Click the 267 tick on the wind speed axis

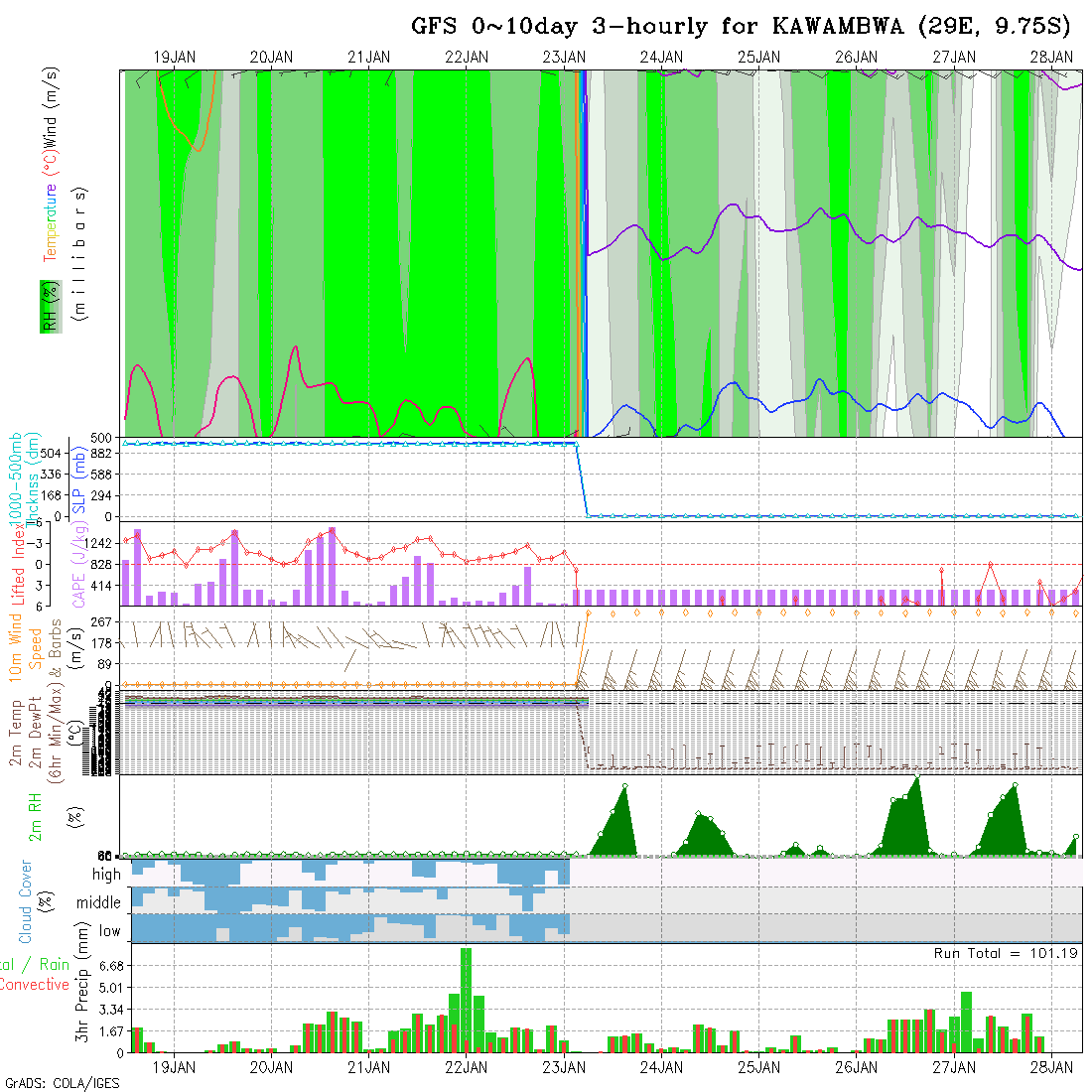coord(108,621)
